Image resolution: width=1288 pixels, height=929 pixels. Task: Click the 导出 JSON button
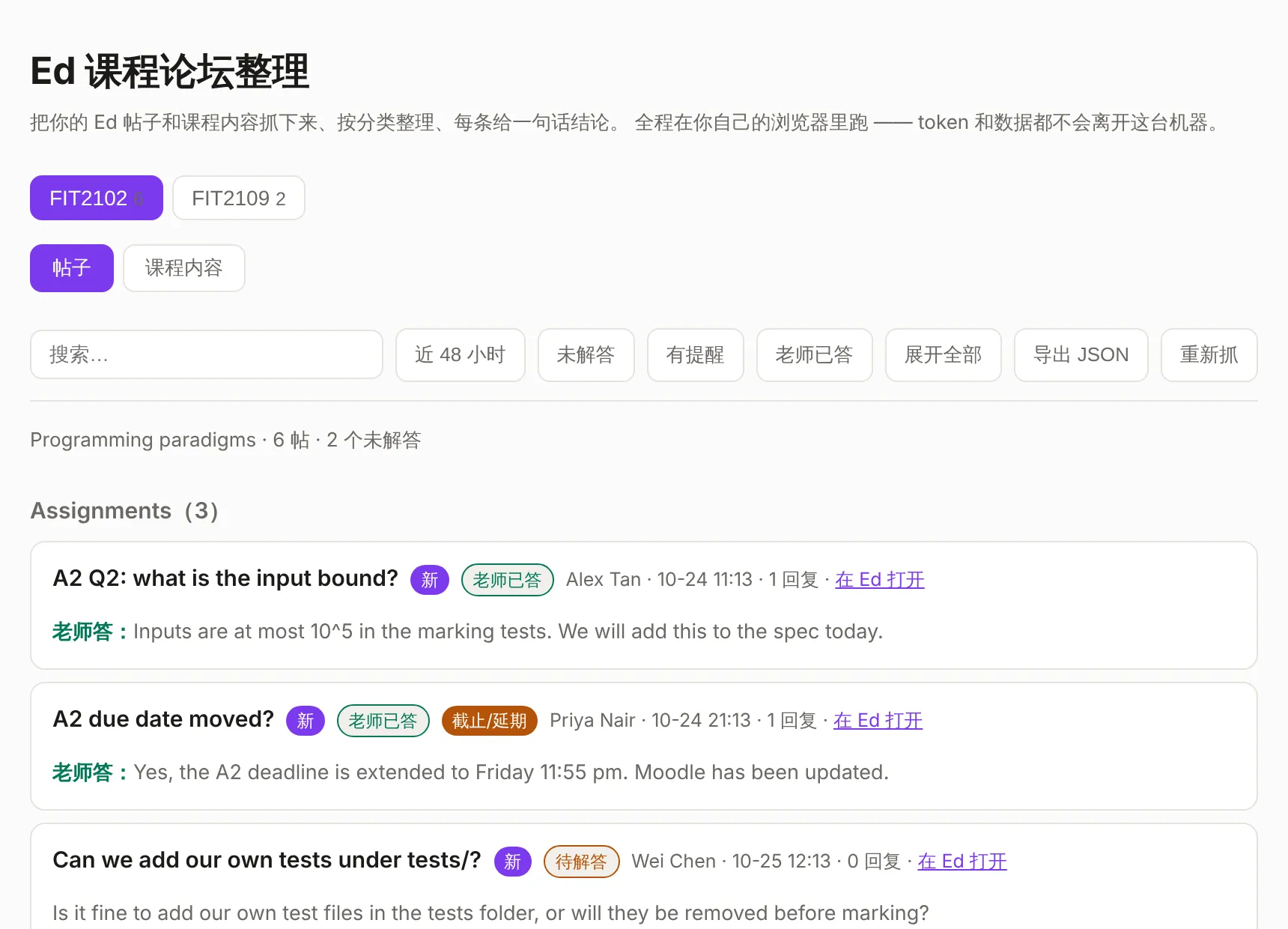pyautogui.click(x=1081, y=354)
